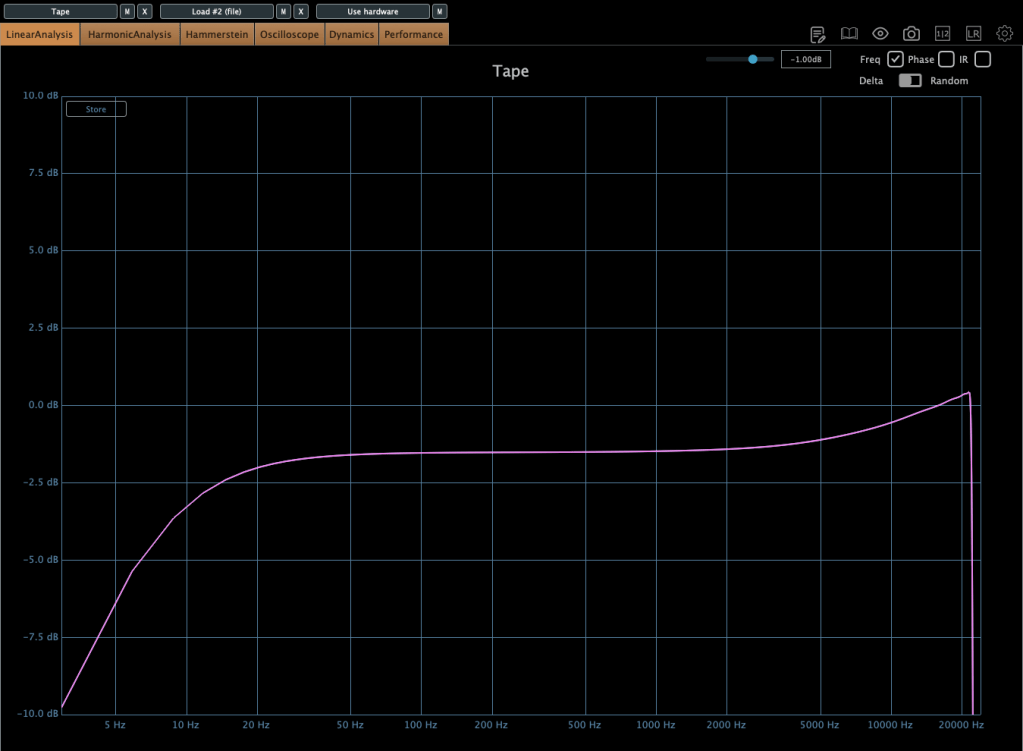The height and width of the screenshot is (751, 1023).
Task: Toggle the Delta/Random switch
Action: 909,81
